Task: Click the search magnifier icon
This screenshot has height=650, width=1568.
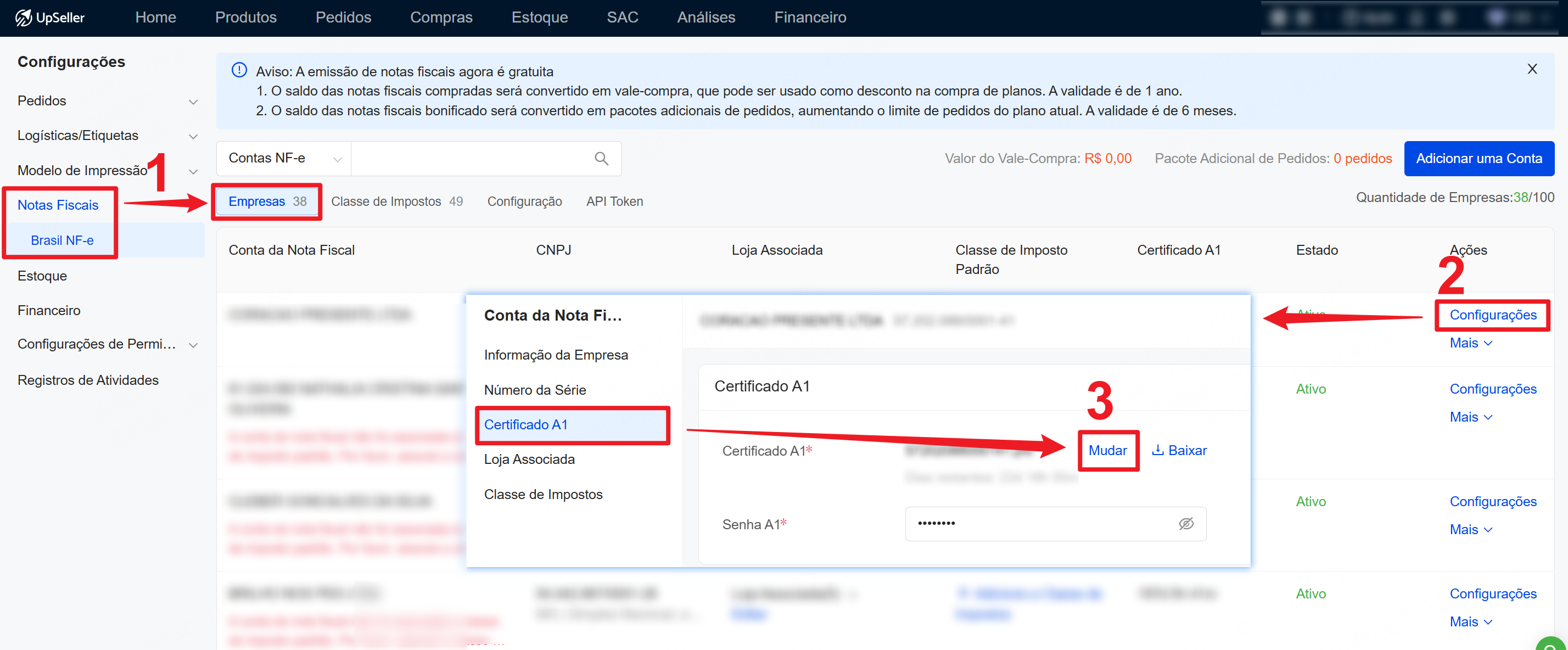Action: coord(601,158)
